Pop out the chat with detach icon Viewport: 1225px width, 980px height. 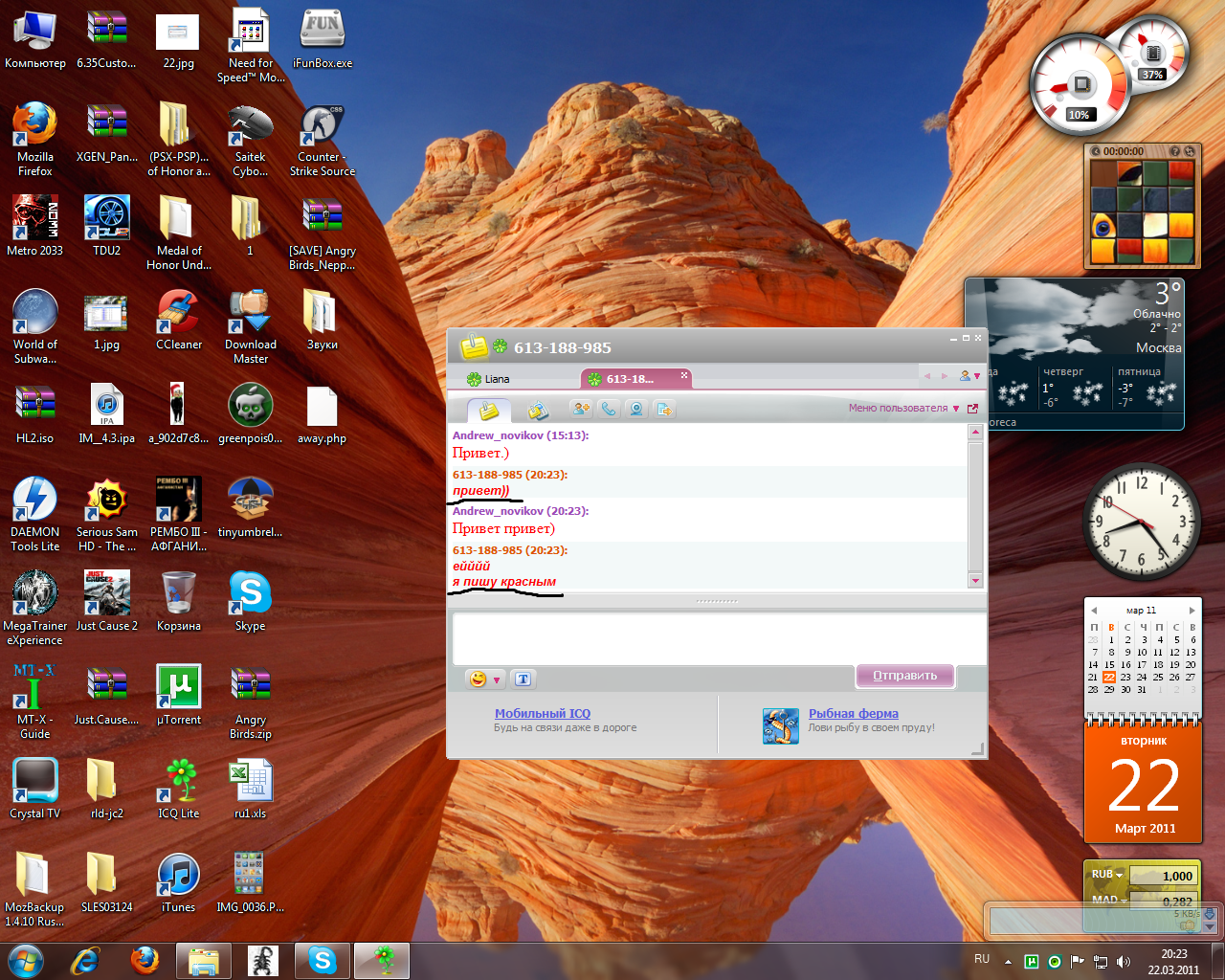point(972,409)
